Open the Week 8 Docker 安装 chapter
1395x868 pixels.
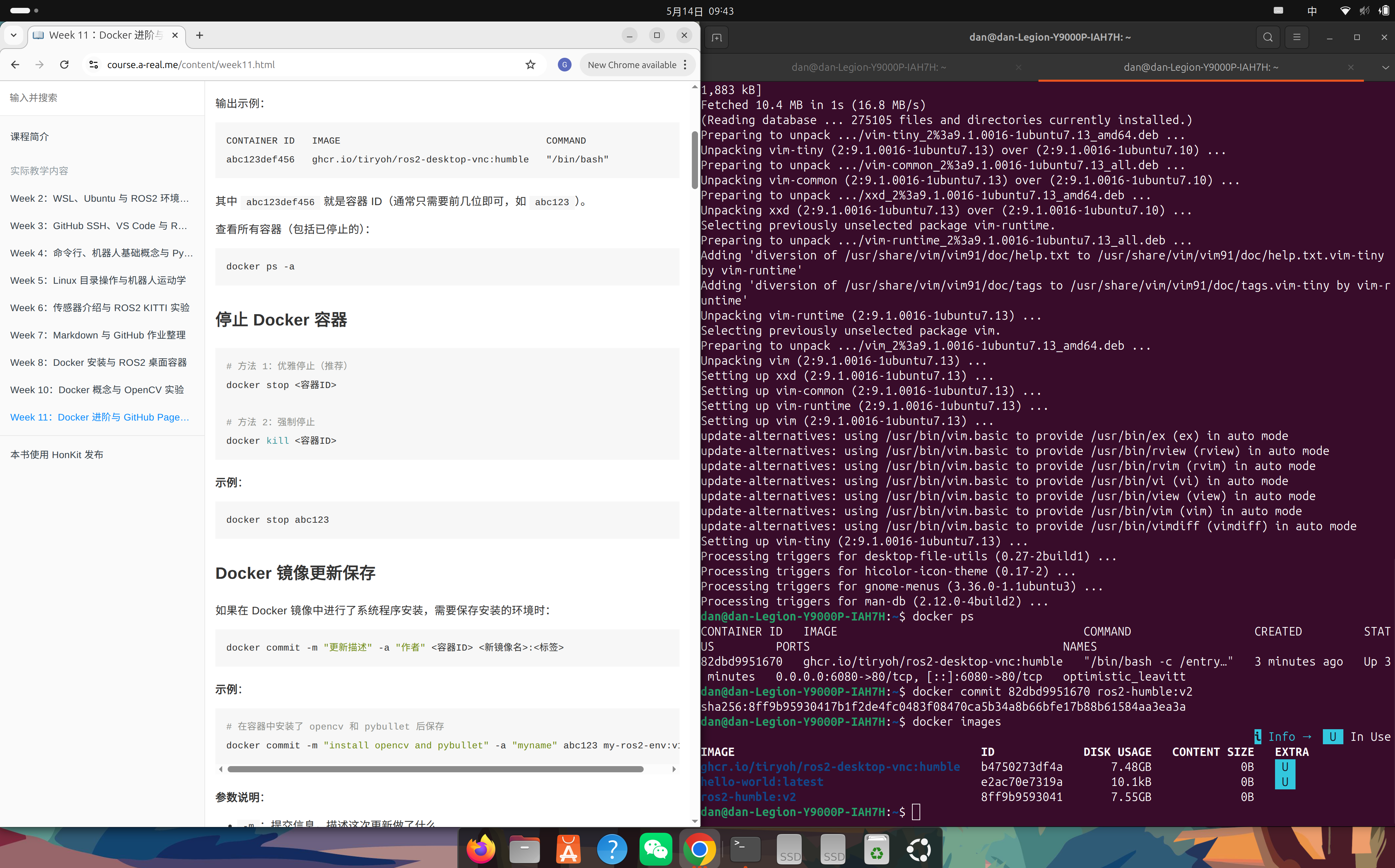(x=99, y=363)
